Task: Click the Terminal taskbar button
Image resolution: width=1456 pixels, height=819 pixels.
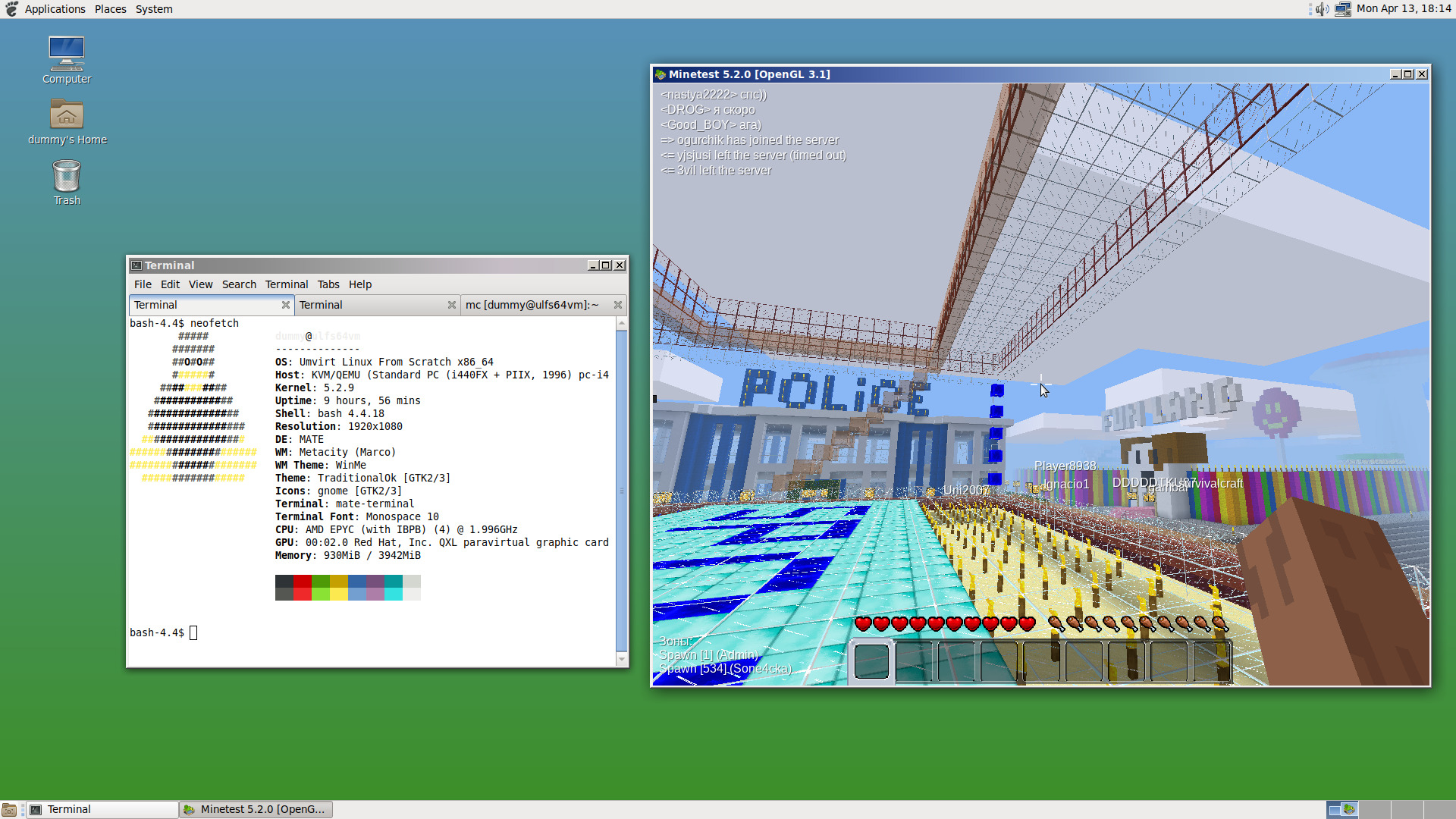Action: pos(102,810)
